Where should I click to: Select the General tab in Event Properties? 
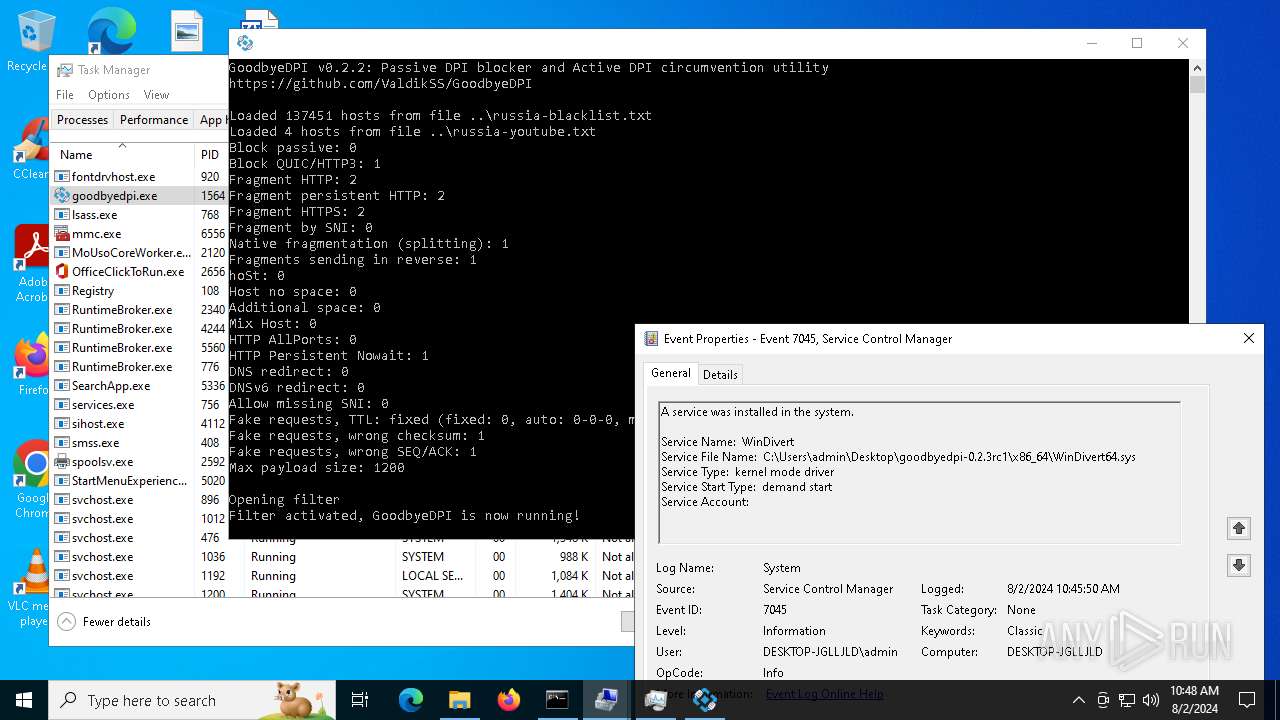tap(671, 373)
